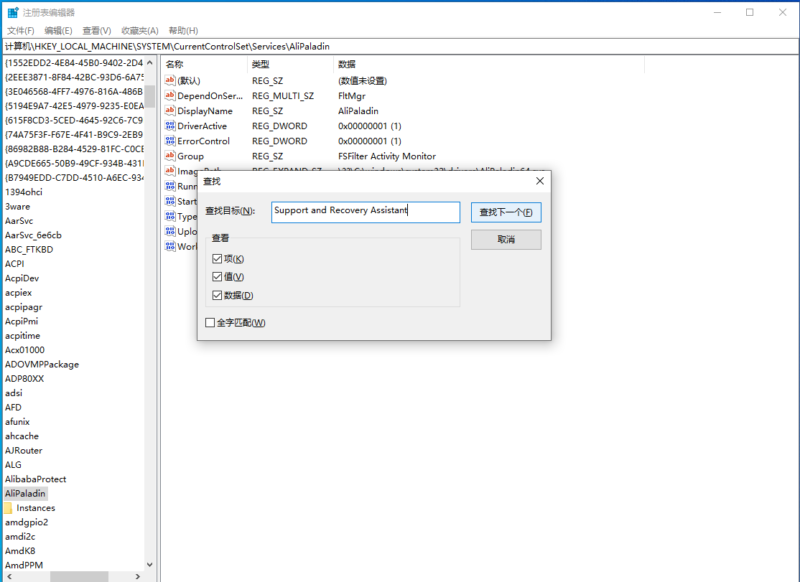Image resolution: width=800 pixels, height=582 pixels.
Task: Click the binary icon beside the Type value
Action: [172, 216]
